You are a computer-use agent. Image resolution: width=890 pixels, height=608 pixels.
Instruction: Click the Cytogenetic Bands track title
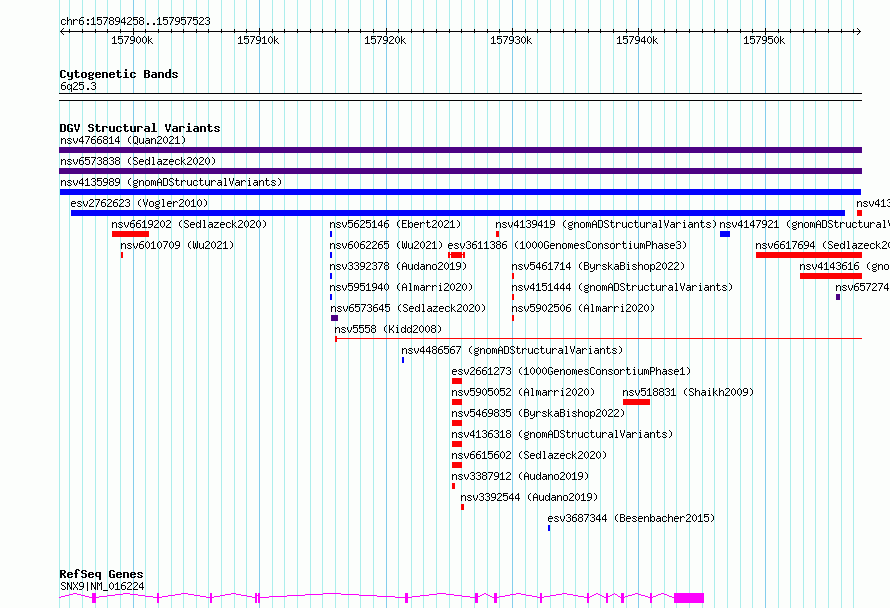(x=119, y=74)
